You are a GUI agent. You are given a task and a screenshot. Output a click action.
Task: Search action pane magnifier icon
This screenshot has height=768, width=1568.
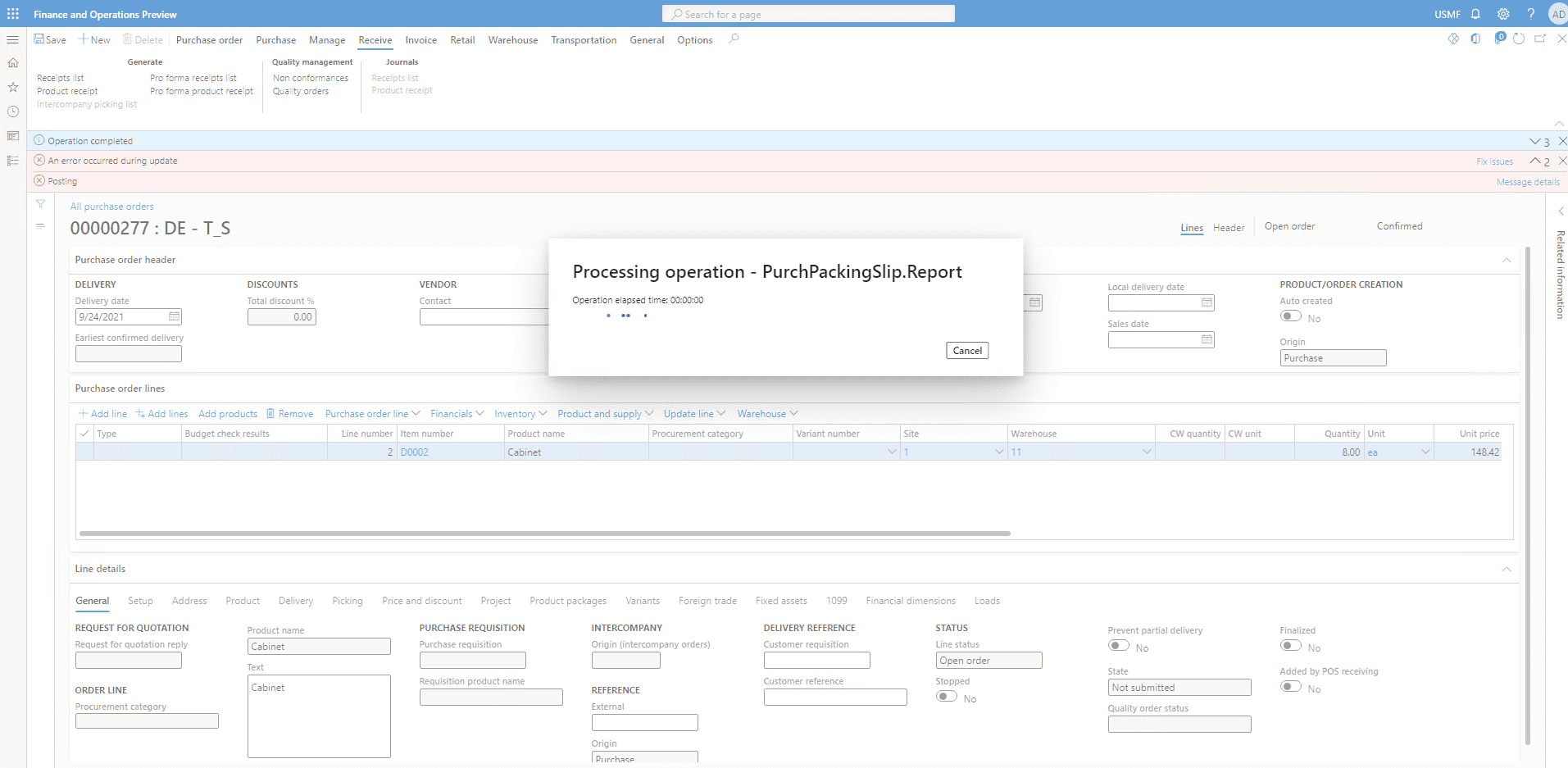[734, 39]
